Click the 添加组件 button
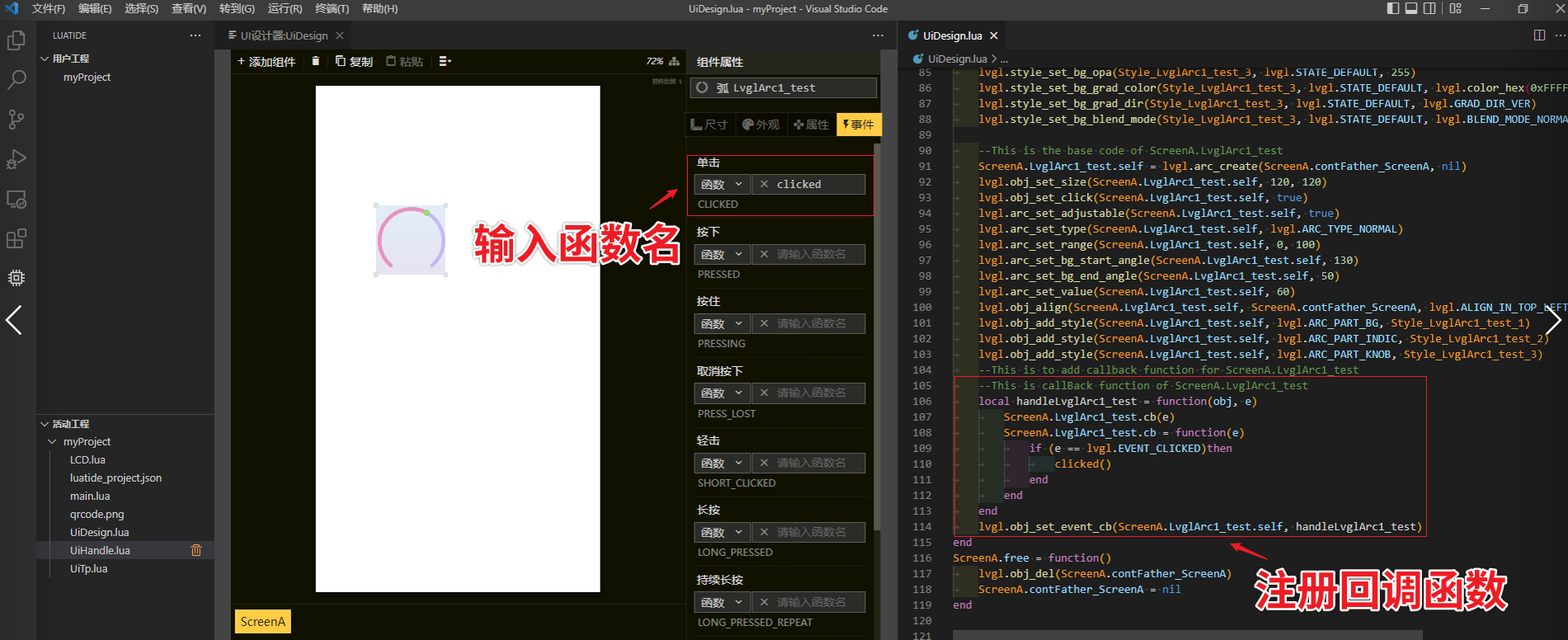1568x640 pixels. click(x=266, y=61)
